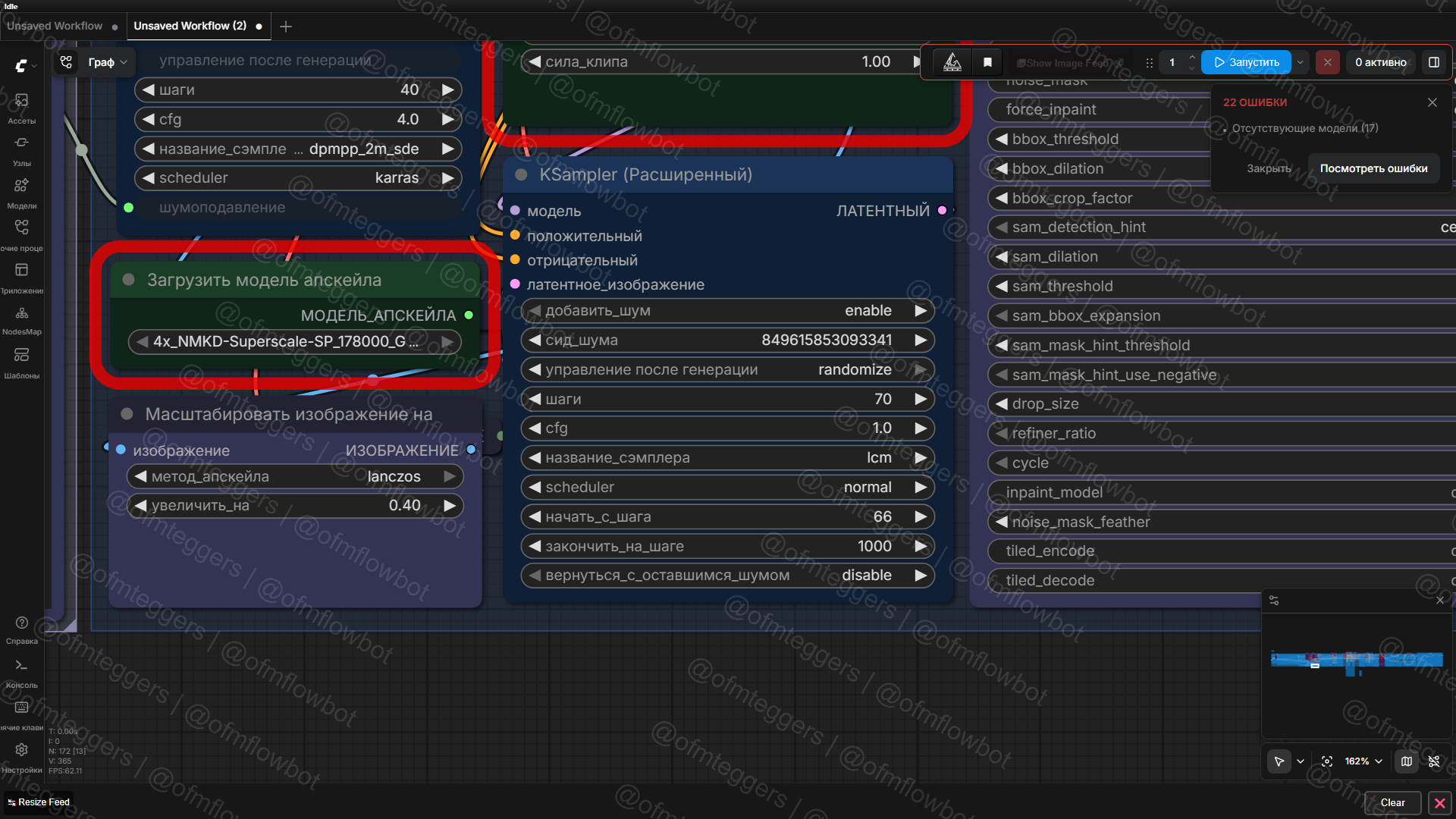Switch to the Unsaved Workflow tab
The height and width of the screenshot is (819, 1456).
tap(55, 26)
